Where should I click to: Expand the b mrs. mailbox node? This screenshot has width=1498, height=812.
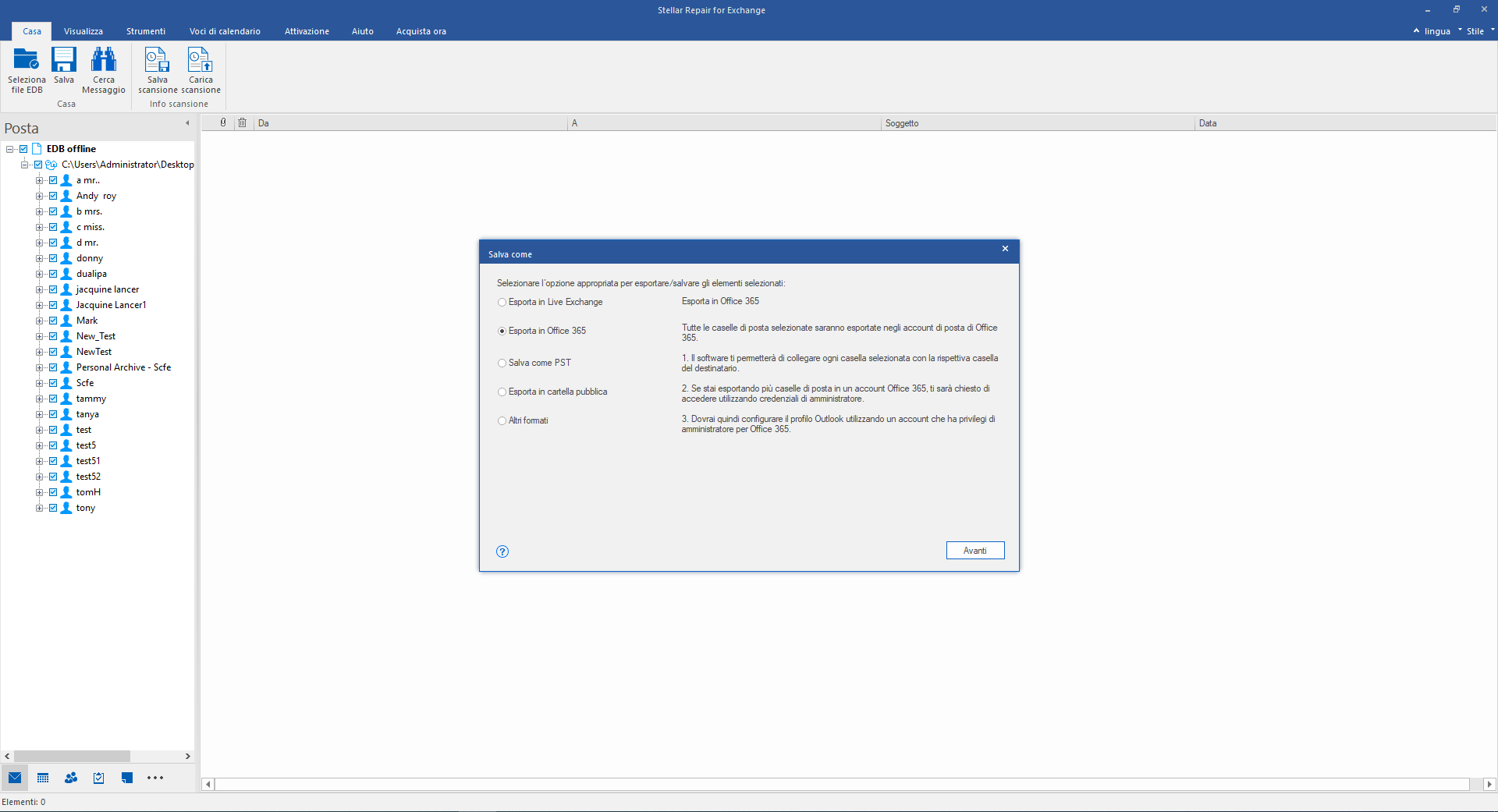pos(39,211)
